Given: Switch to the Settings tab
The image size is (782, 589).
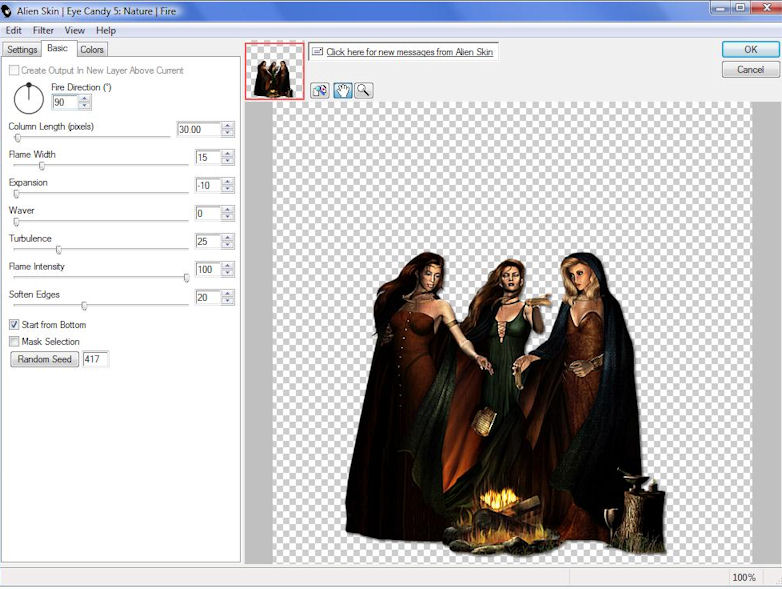Looking at the screenshot, I should click(22, 49).
